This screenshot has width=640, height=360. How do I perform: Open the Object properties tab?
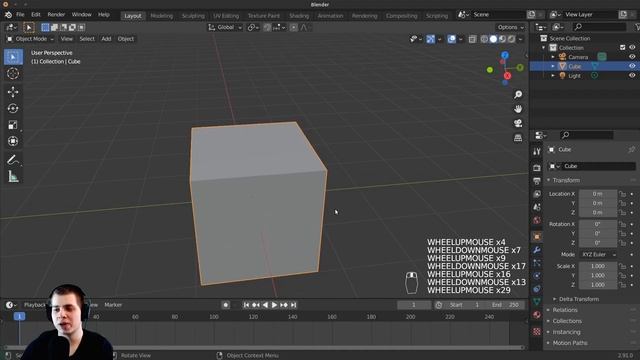click(537, 237)
